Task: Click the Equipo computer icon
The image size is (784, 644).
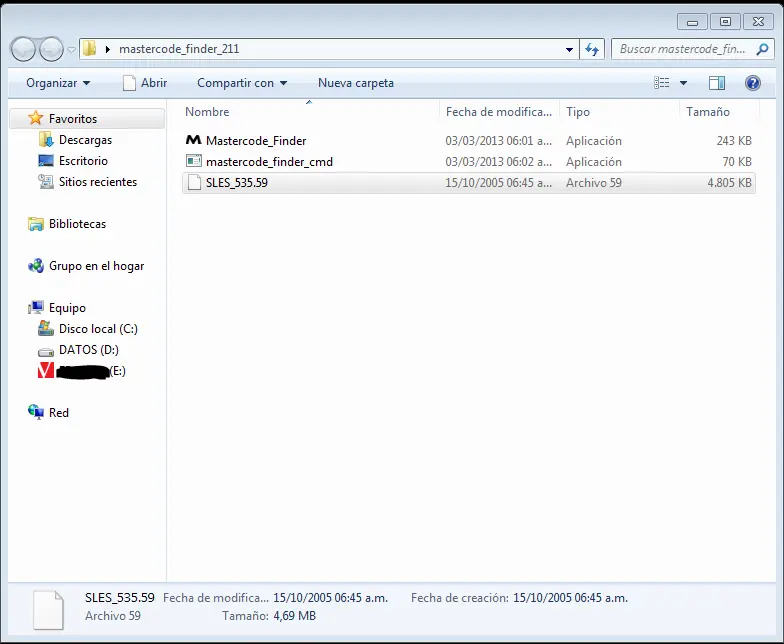Action: [x=36, y=308]
